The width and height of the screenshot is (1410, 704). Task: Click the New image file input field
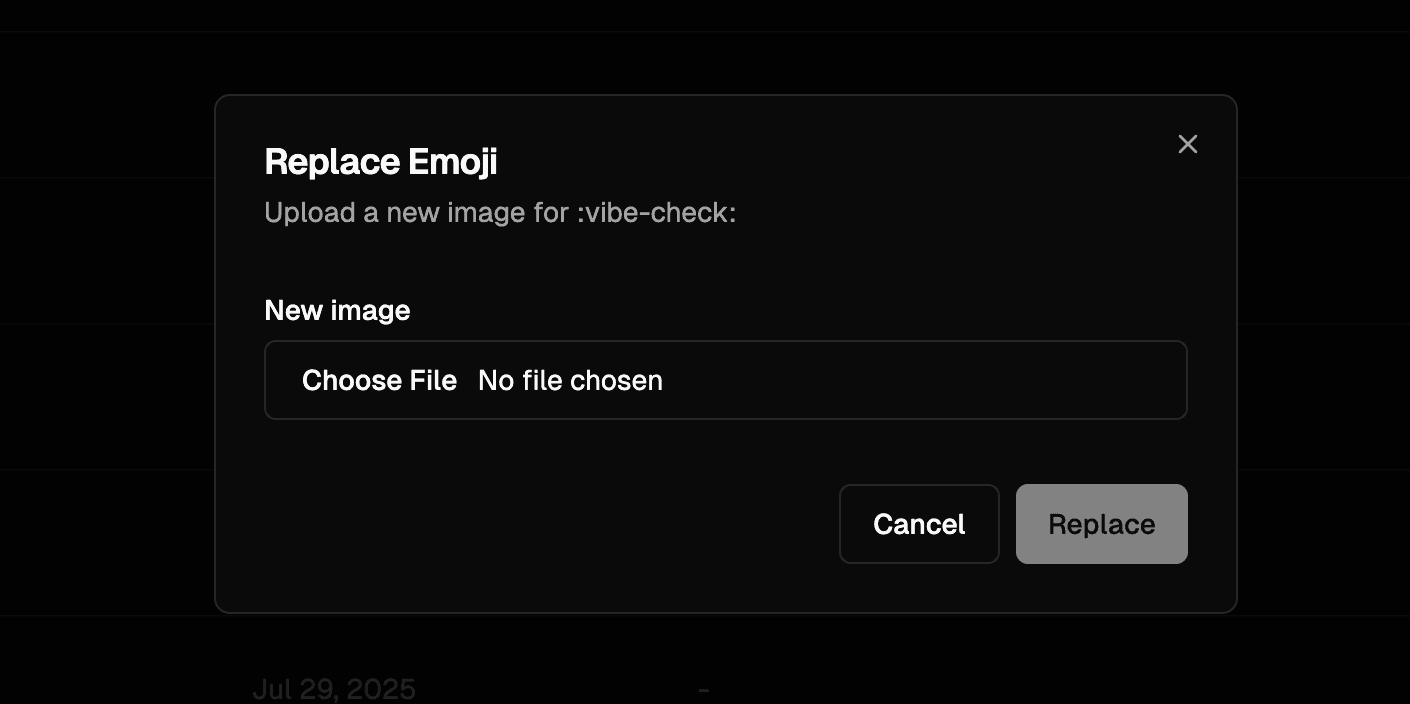click(x=725, y=380)
